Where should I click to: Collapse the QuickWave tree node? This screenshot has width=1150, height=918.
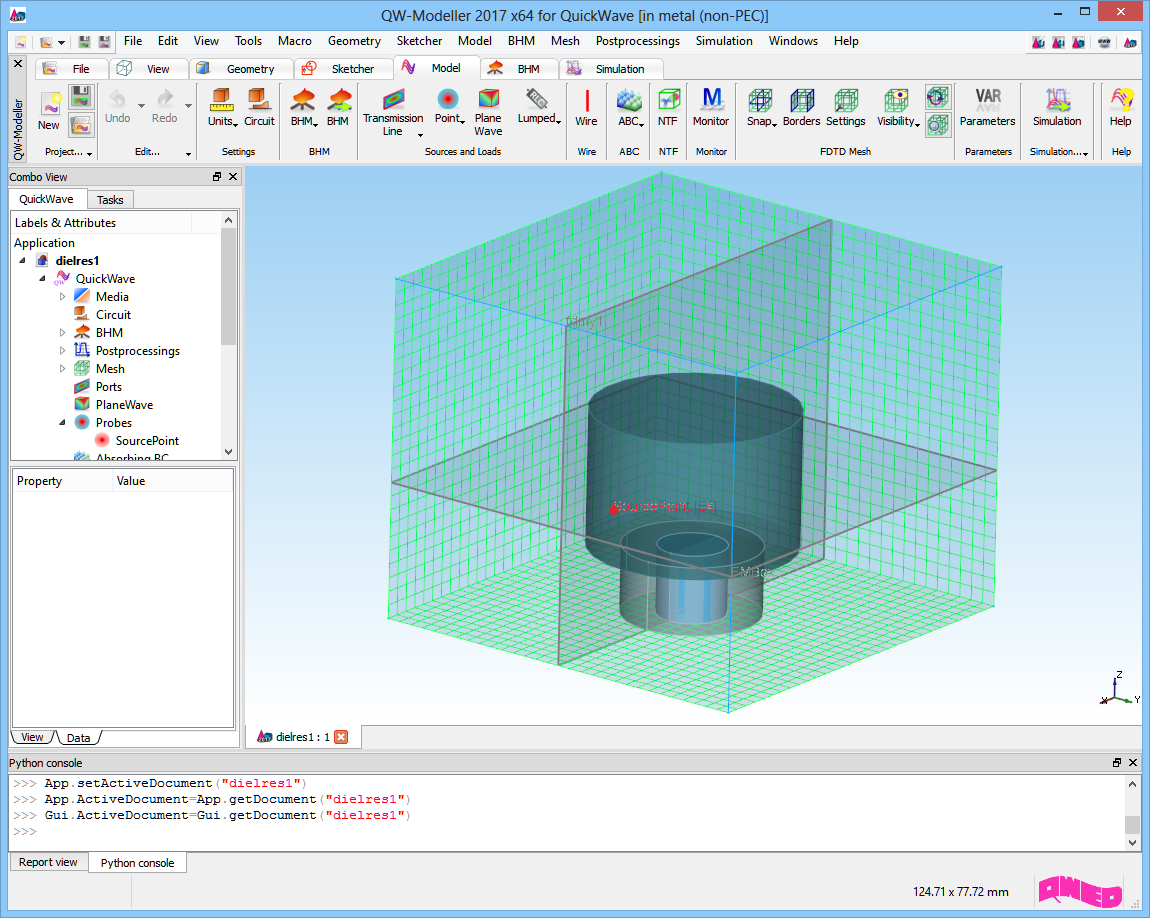(x=43, y=279)
